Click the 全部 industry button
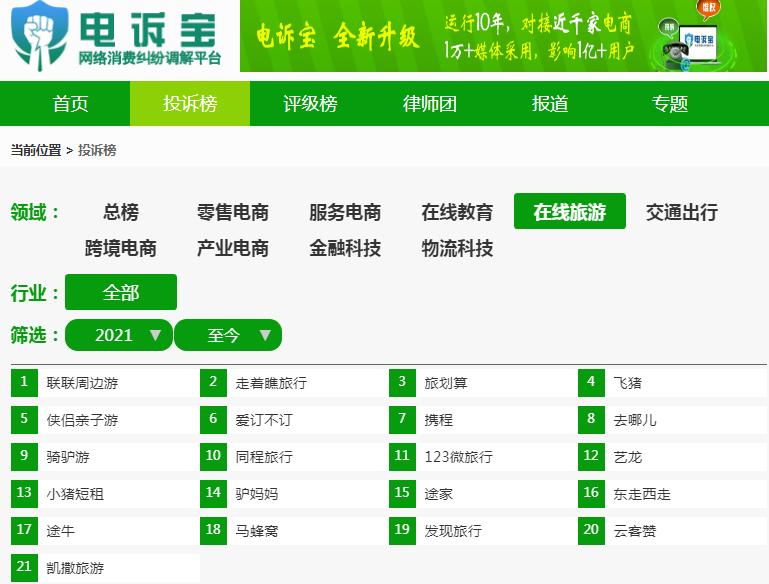 tap(121, 292)
